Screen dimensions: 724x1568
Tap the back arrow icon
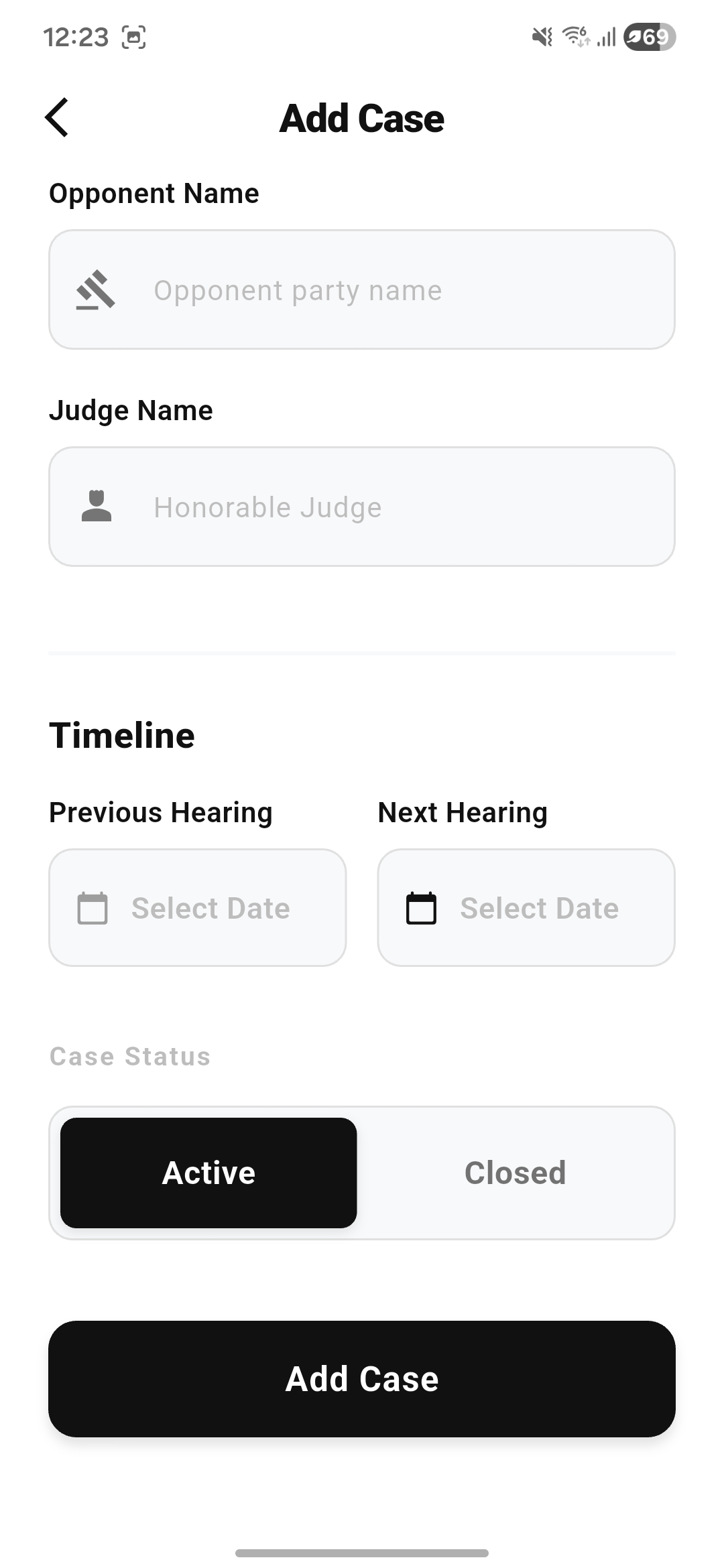(x=57, y=118)
